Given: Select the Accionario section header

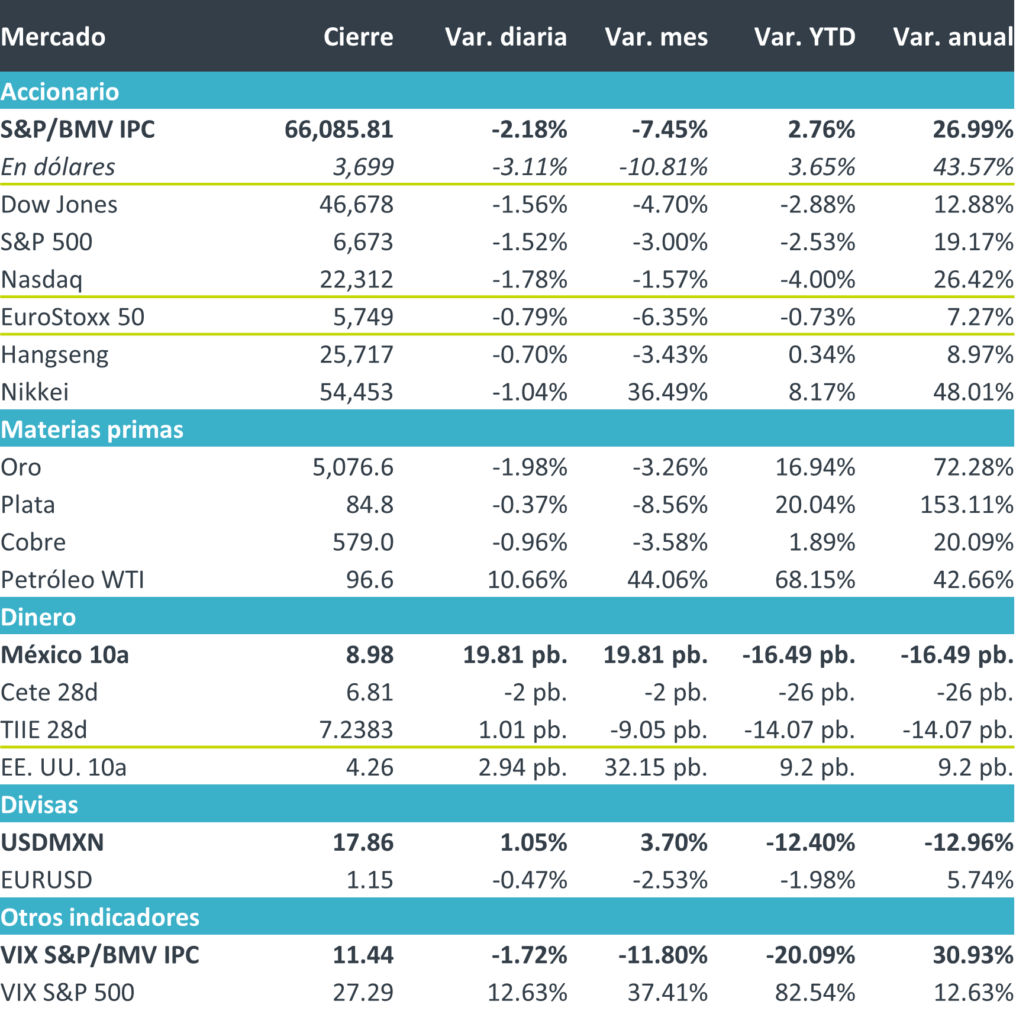Looking at the screenshot, I should point(60,92).
